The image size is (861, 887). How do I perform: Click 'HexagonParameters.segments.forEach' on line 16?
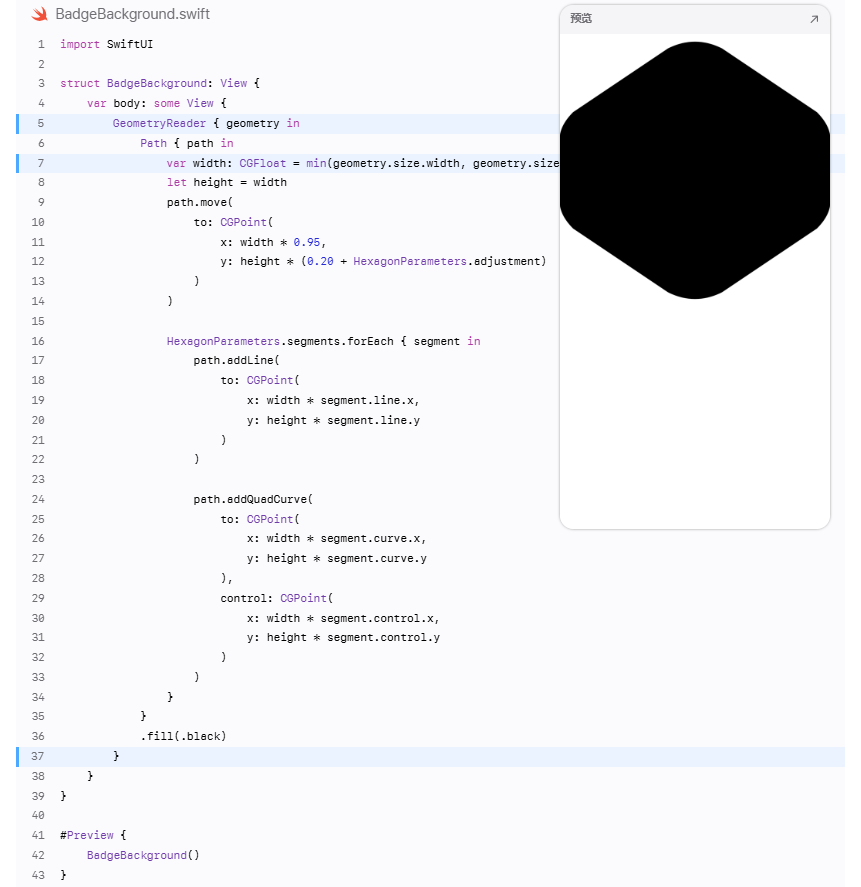(280, 341)
